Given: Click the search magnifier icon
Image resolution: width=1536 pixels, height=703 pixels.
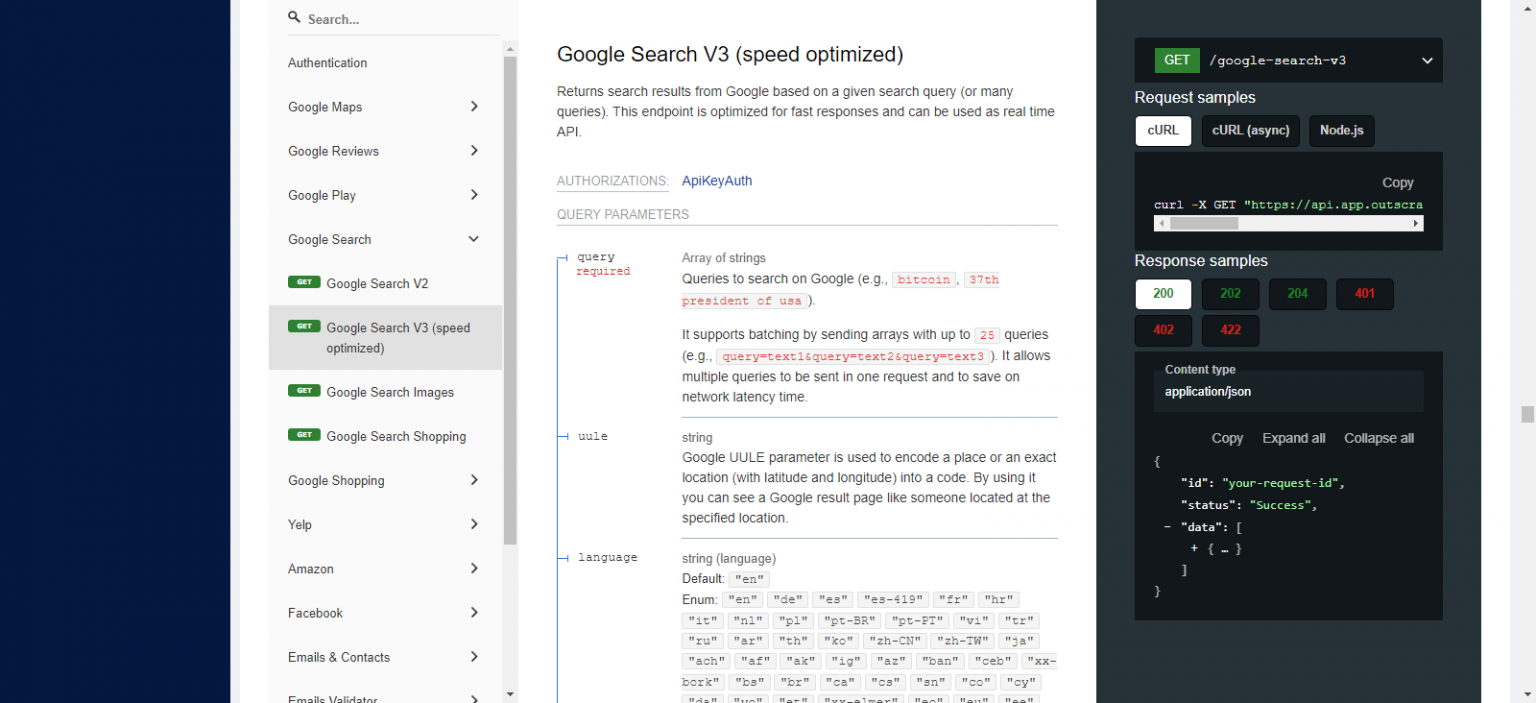Looking at the screenshot, I should tap(293, 16).
